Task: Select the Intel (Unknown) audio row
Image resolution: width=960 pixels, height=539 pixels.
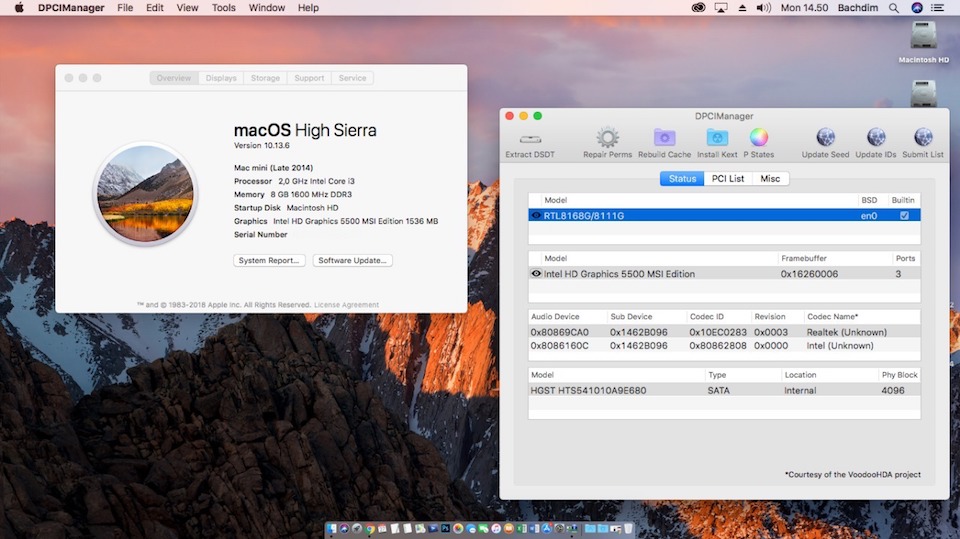Action: [724, 345]
